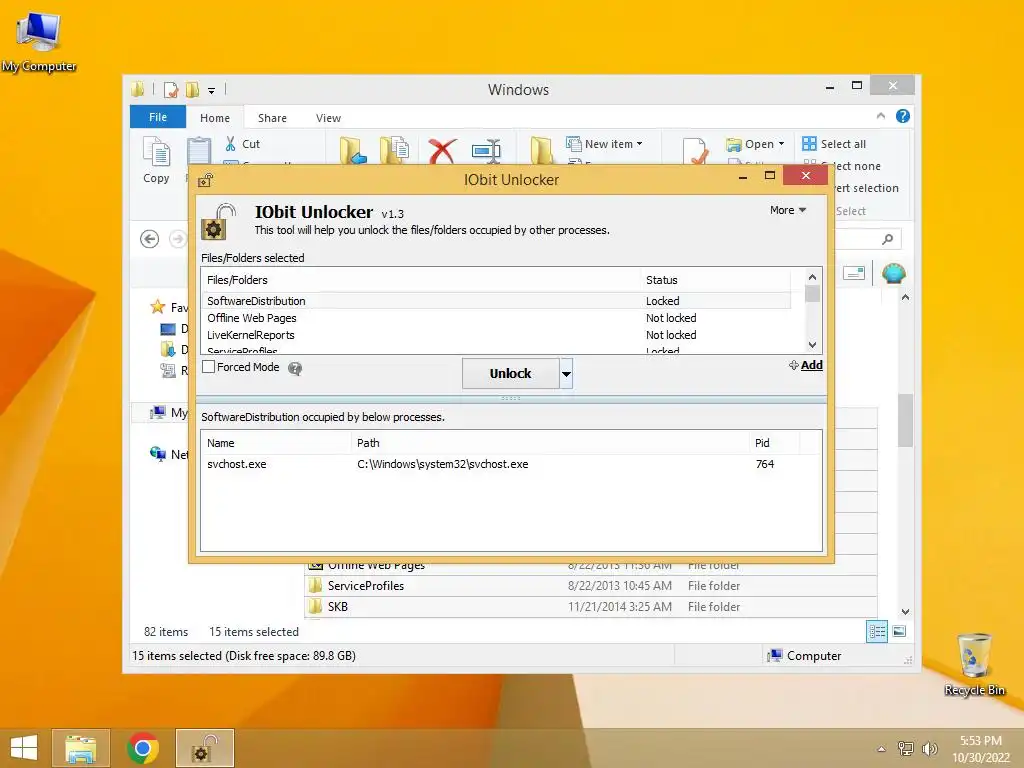
Task: Open Quick Access Toolbar customize dropdown
Action: tap(212, 90)
